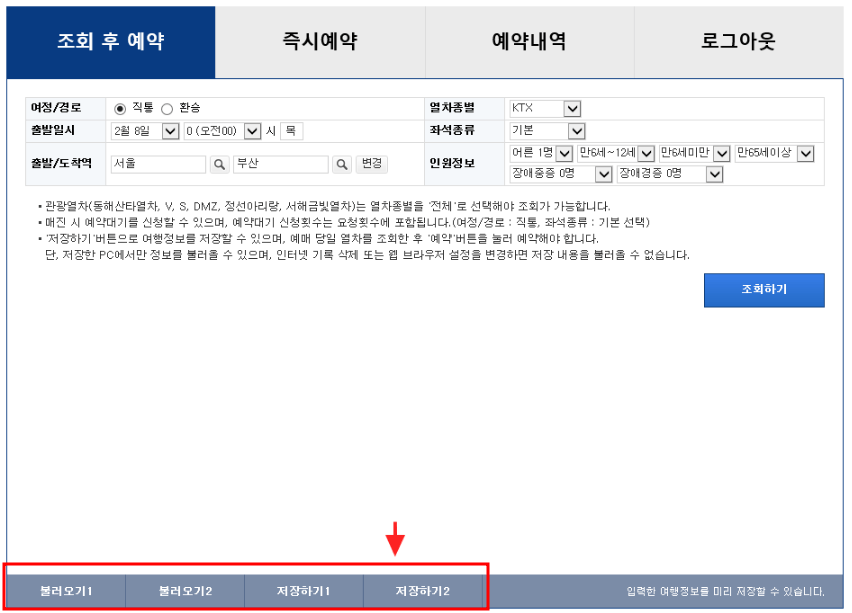Image resolution: width=852 pixels, height=613 pixels.
Task: Switch to the 예약내역 tab
Action: click(x=528, y=40)
